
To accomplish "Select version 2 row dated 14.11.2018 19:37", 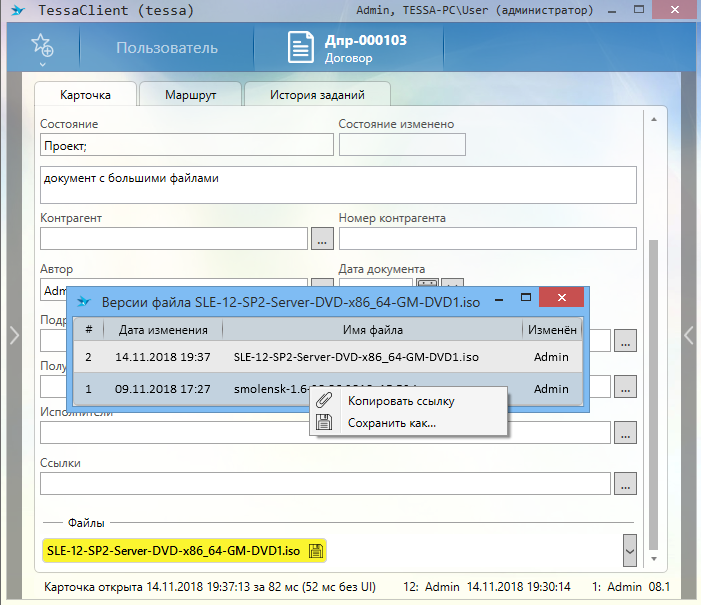I will (x=300, y=356).
